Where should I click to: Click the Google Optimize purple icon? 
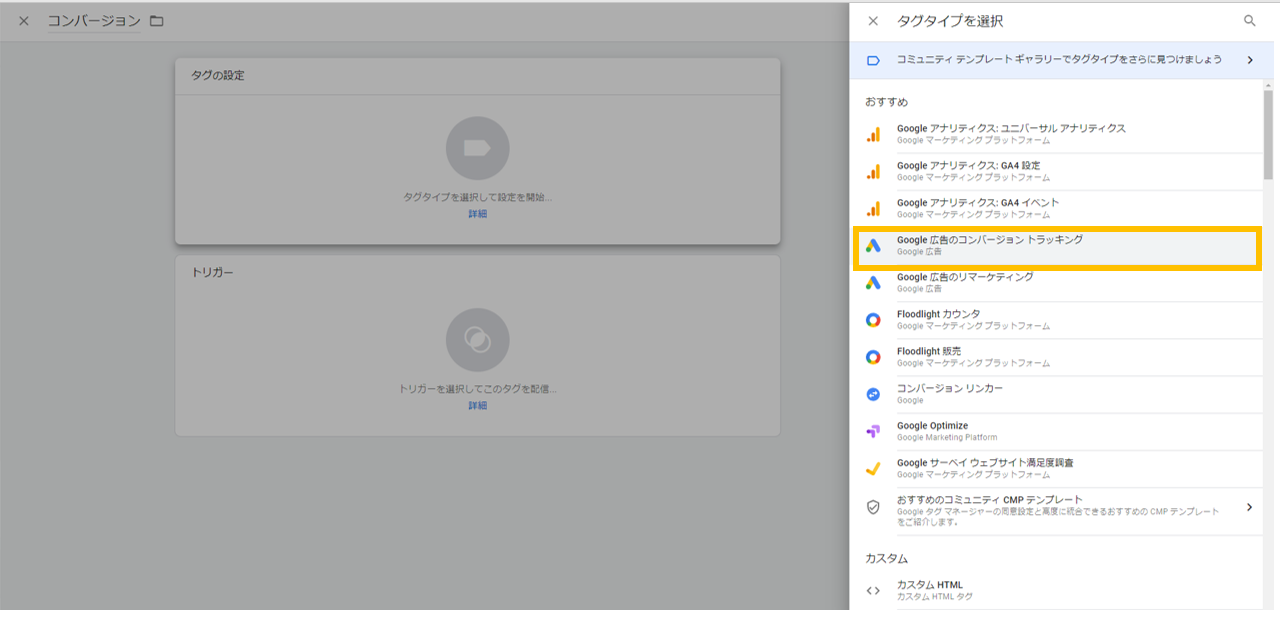(873, 431)
